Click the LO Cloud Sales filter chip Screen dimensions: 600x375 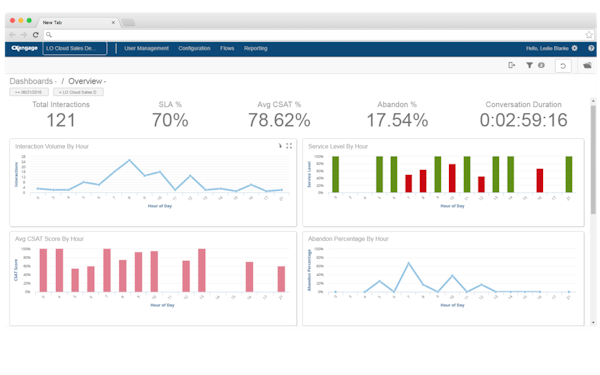coord(78,92)
